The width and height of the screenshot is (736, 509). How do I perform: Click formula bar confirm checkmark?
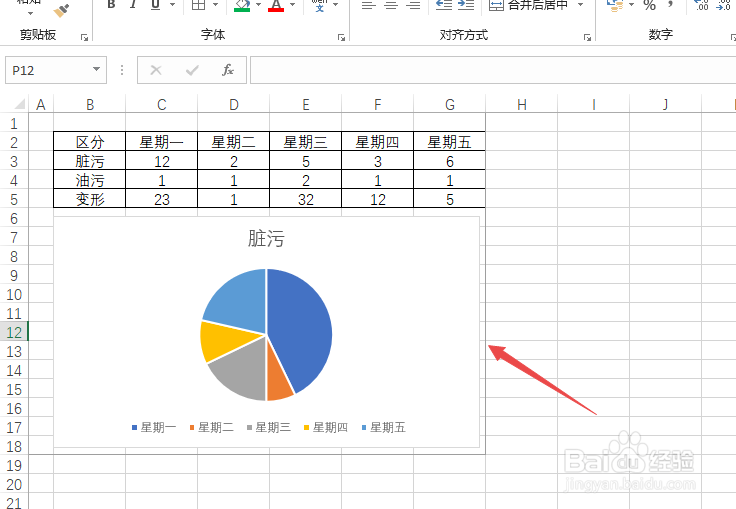pos(192,70)
